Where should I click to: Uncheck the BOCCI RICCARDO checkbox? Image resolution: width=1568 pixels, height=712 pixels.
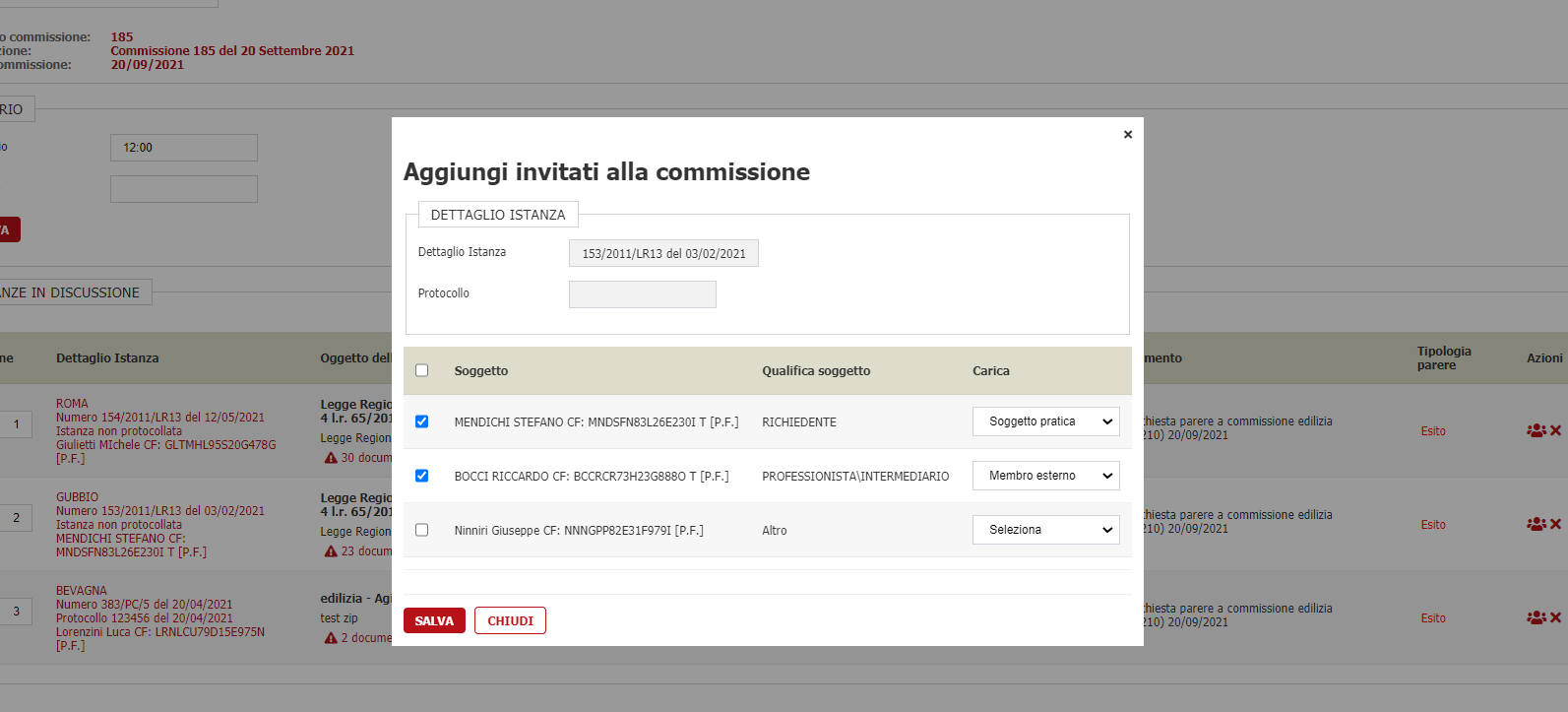(422, 476)
